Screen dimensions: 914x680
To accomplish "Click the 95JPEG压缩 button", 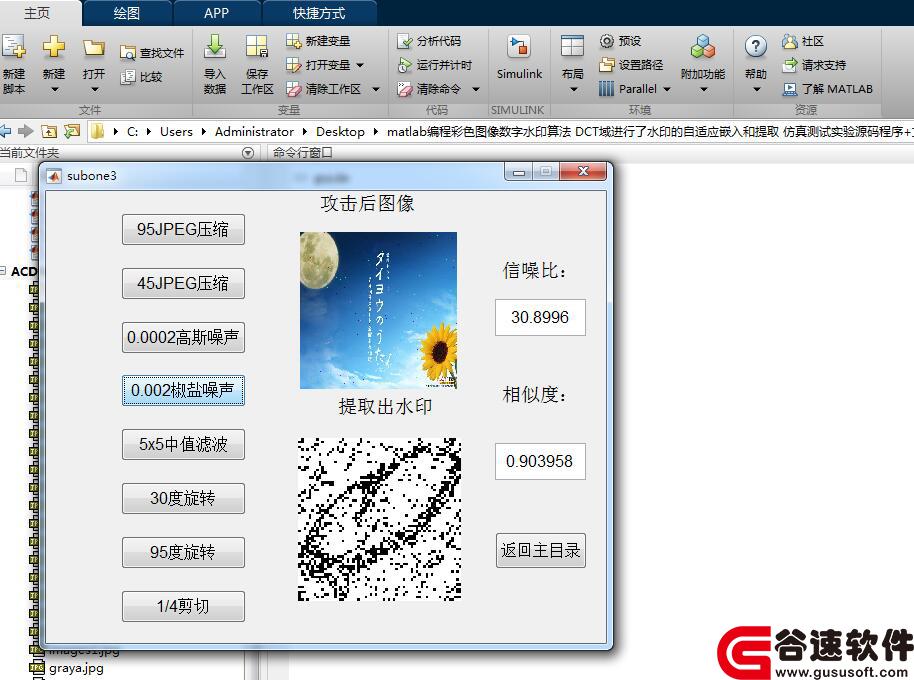I will click(x=183, y=230).
